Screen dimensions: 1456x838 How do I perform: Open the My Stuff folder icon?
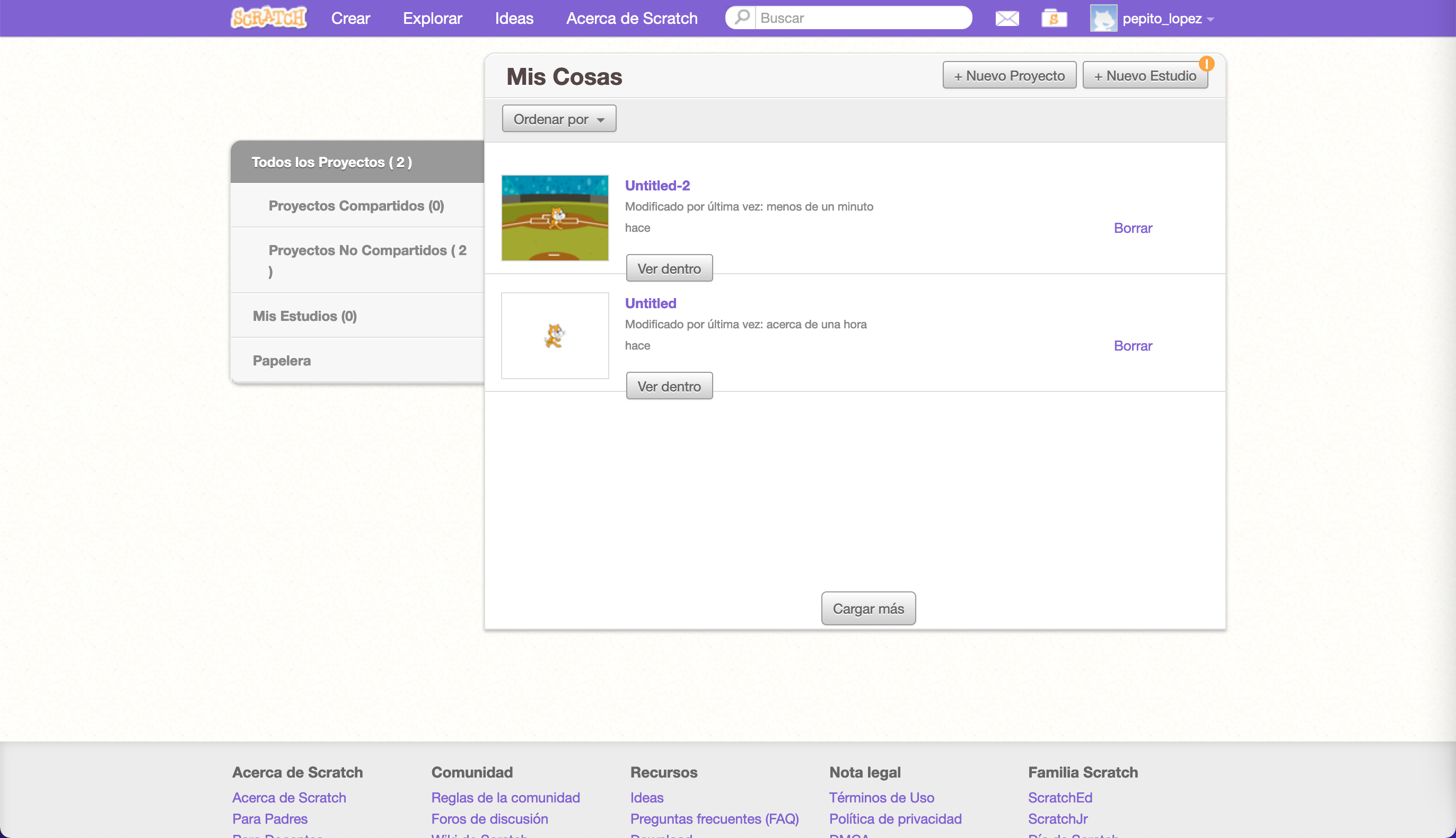click(x=1054, y=19)
